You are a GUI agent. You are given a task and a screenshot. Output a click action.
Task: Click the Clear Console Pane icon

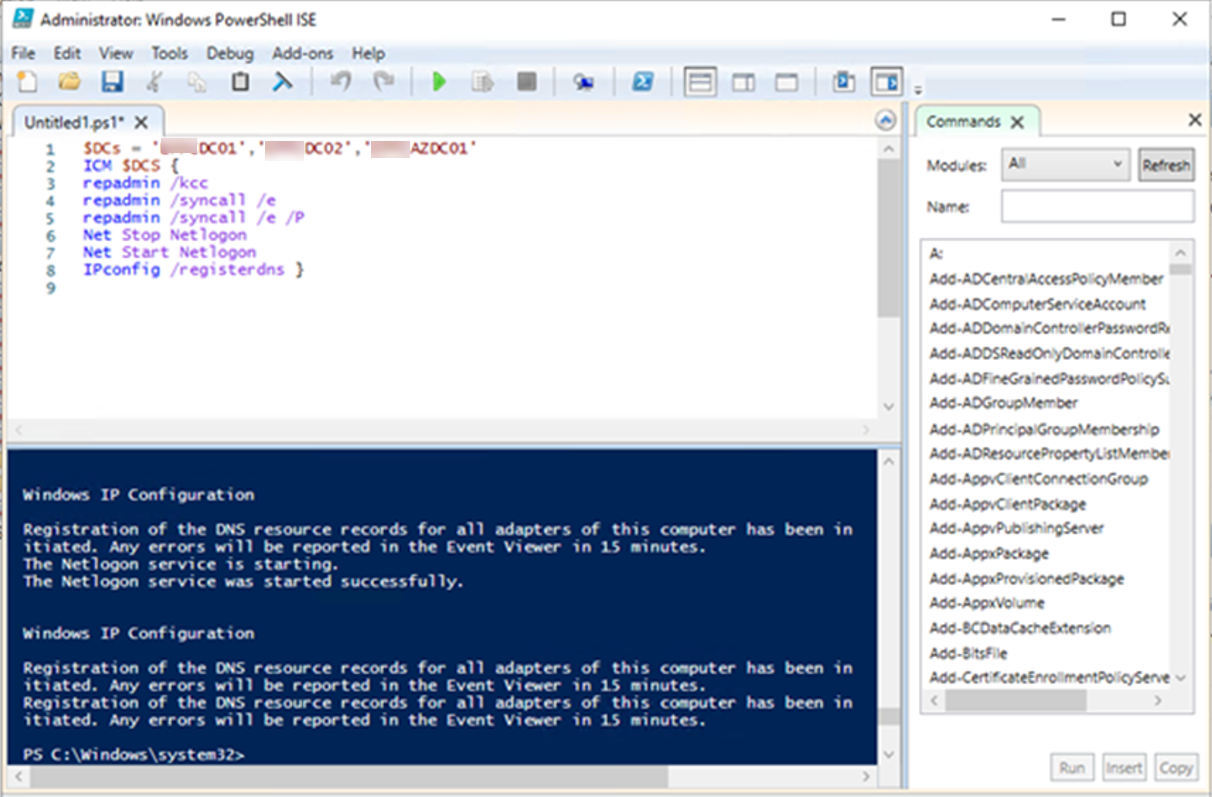coord(283,83)
